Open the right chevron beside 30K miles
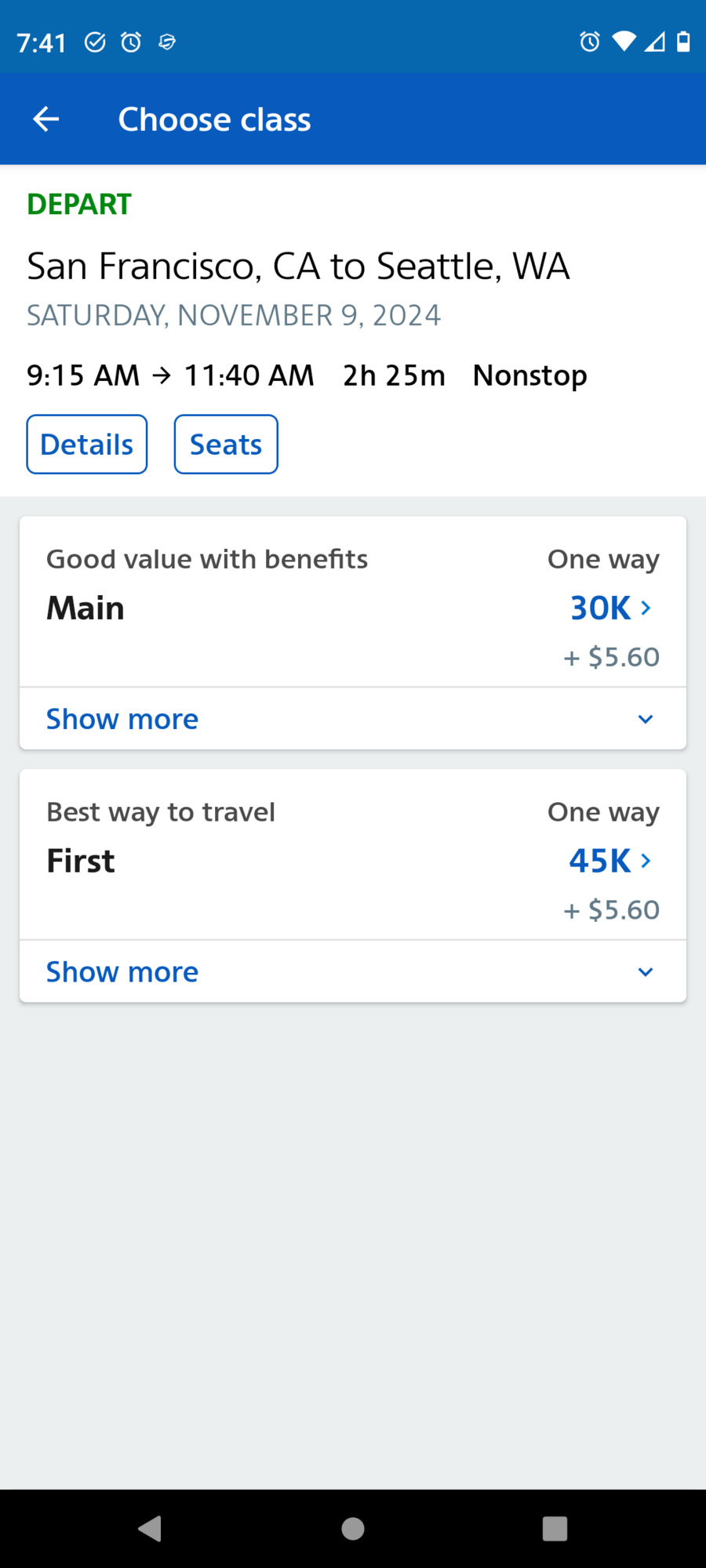 coord(646,608)
